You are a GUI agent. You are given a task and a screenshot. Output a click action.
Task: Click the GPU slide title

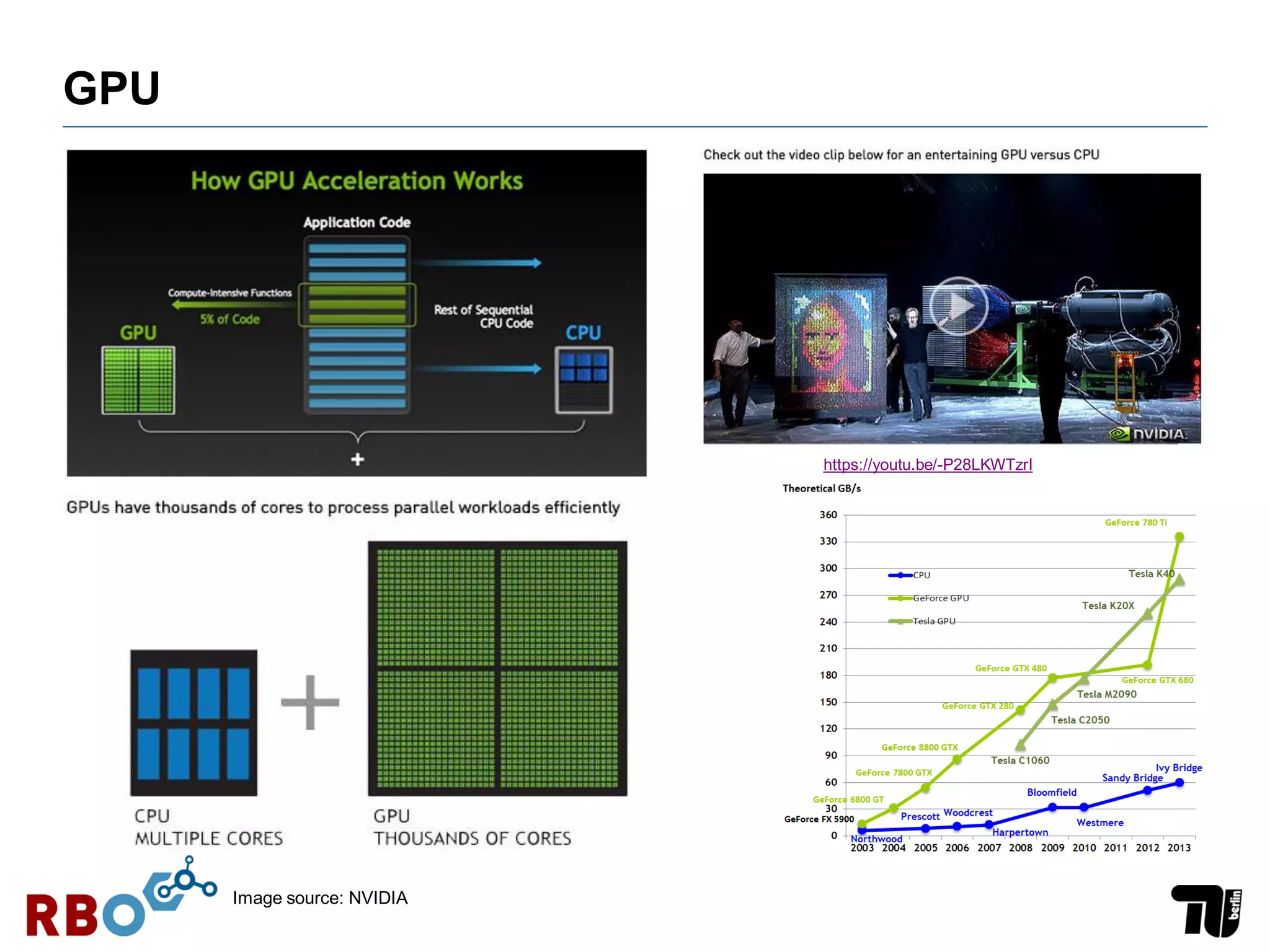pos(112,88)
